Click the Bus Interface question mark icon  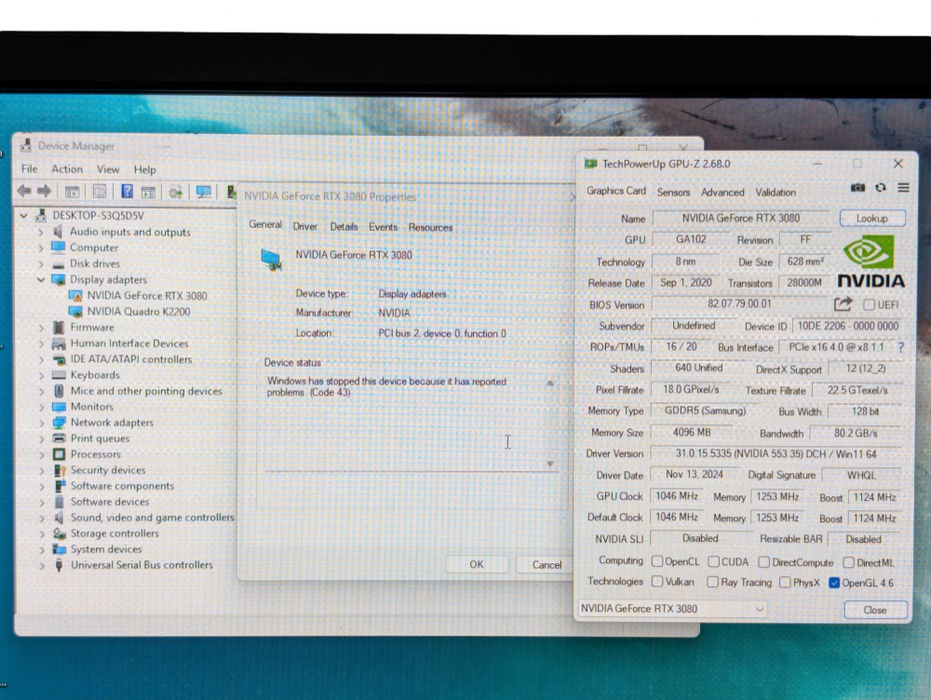[901, 347]
